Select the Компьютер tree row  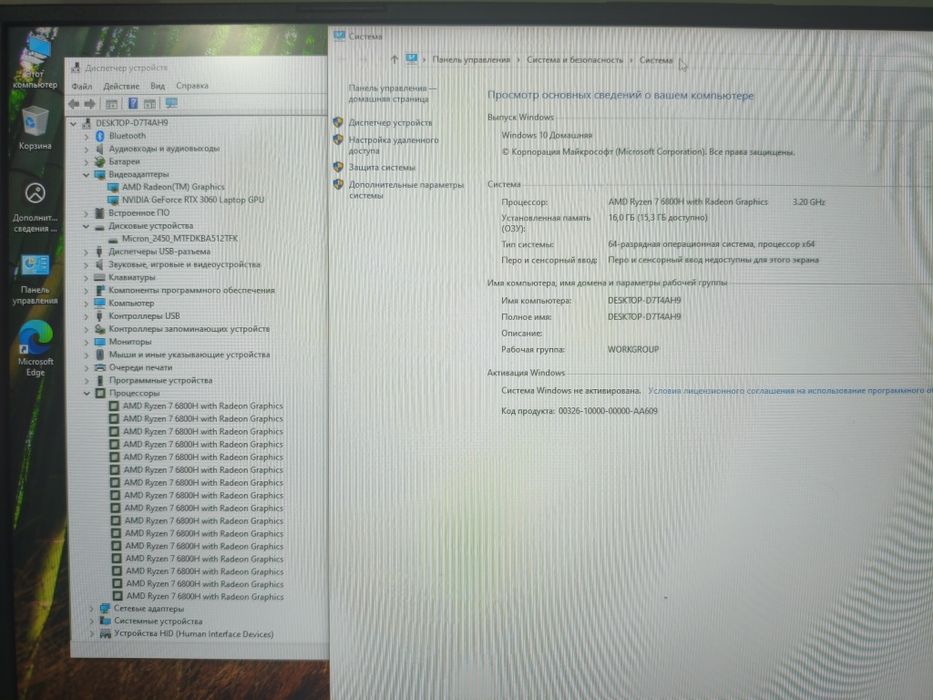pos(132,303)
